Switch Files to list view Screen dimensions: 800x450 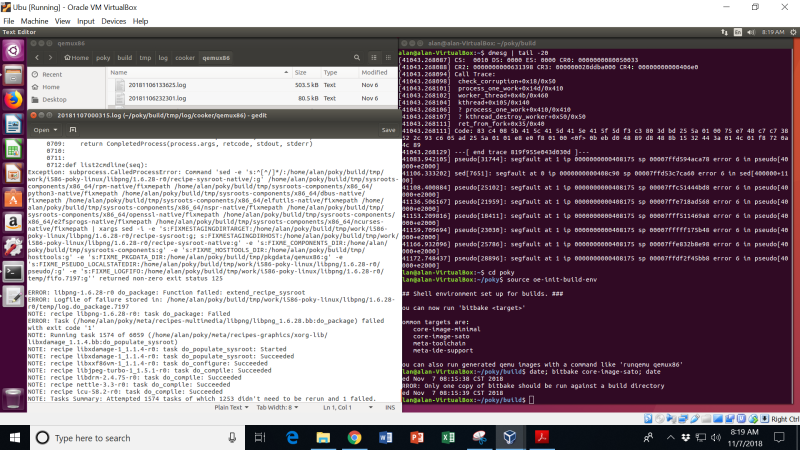[x=374, y=58]
